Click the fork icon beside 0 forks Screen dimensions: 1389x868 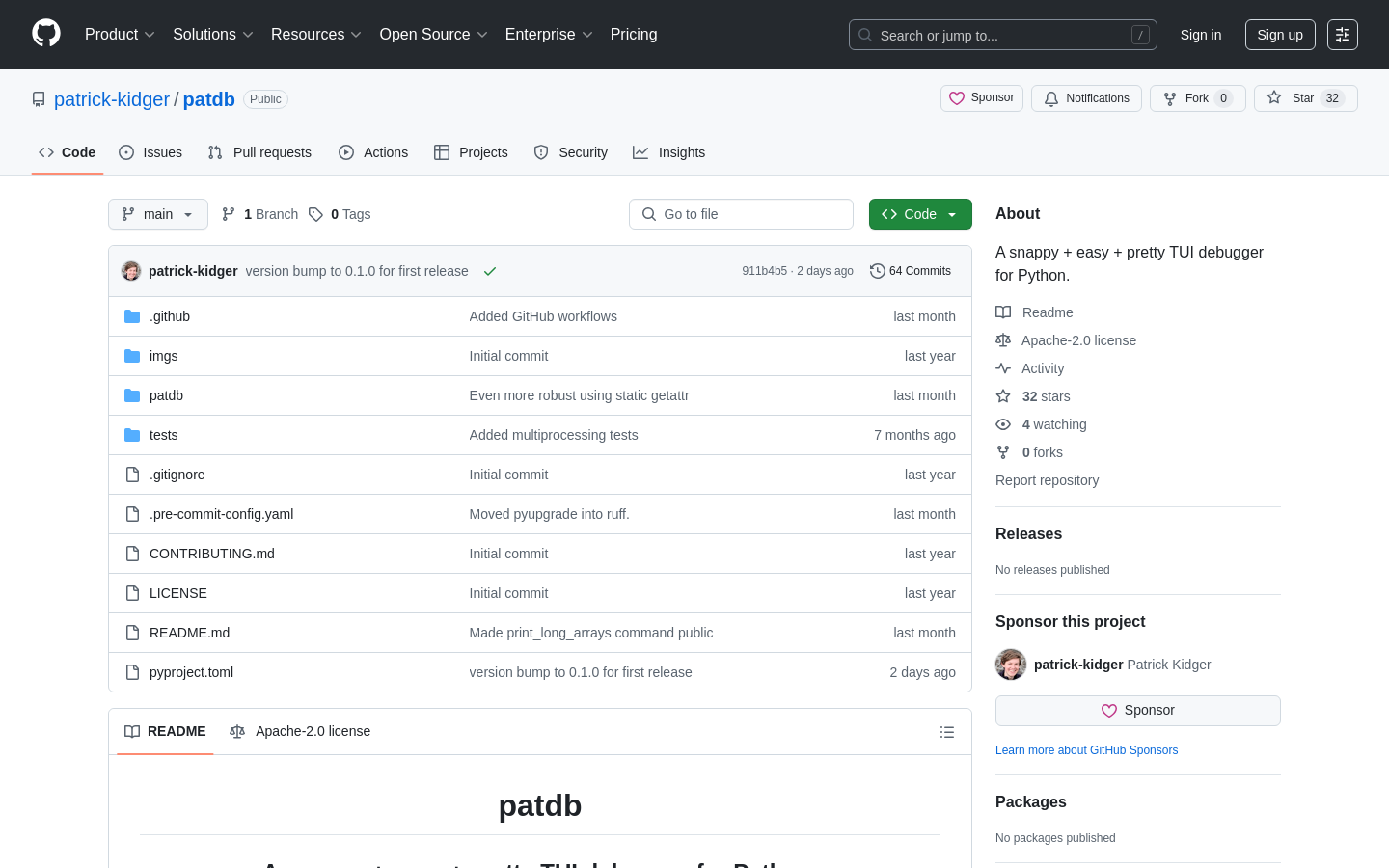point(1003,452)
